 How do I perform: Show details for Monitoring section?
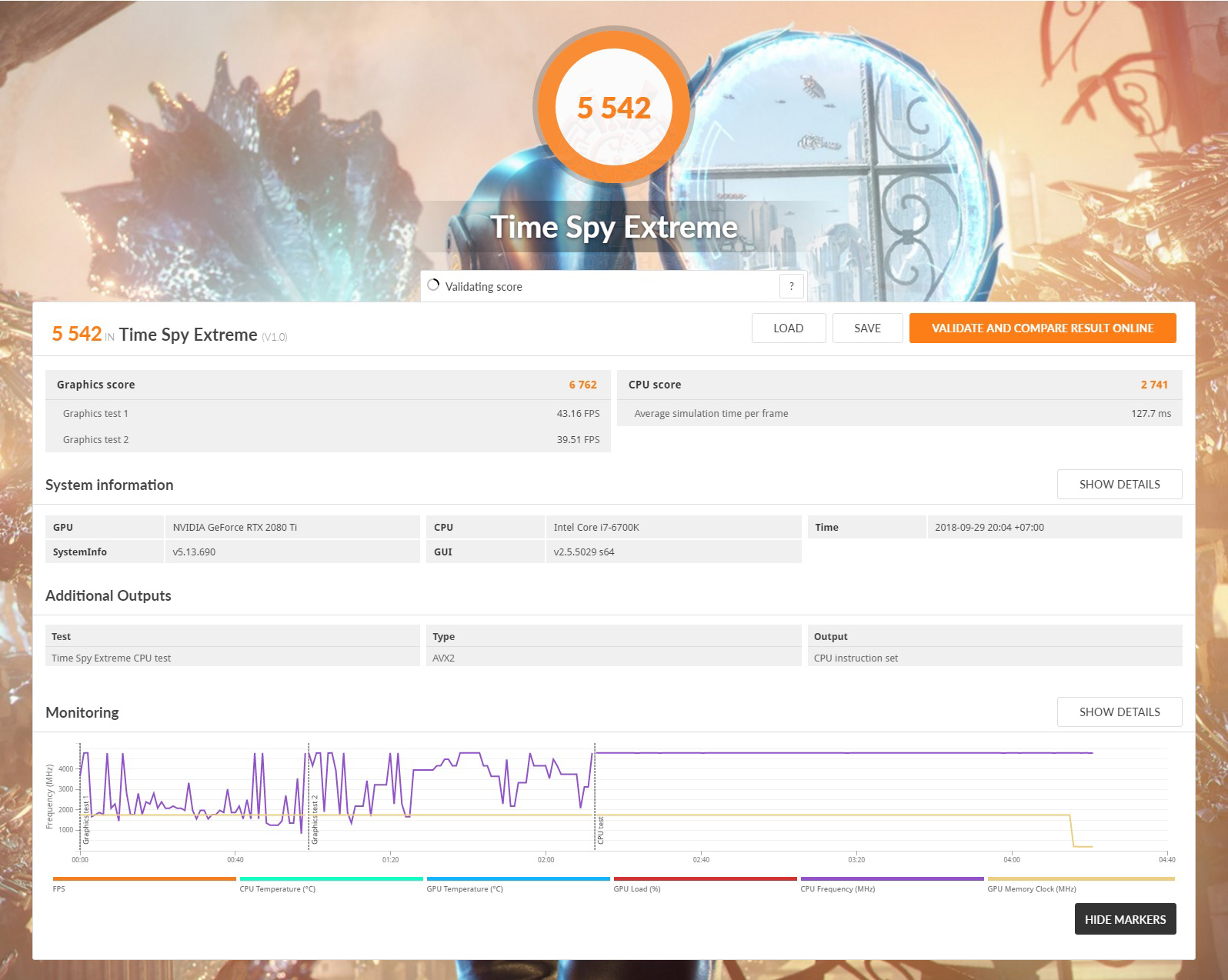tap(1120, 712)
